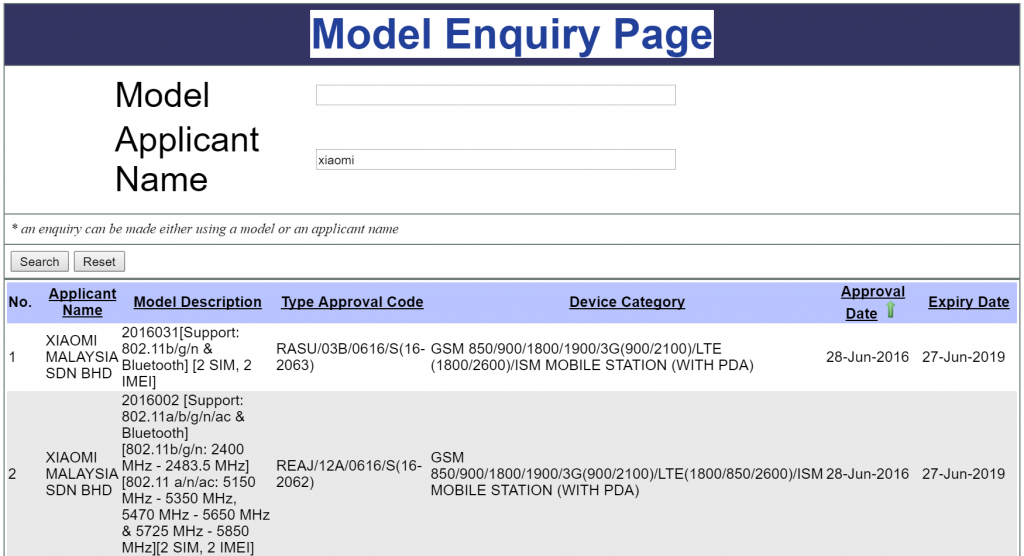Sort by Model Description column header
Viewport: 1024px width, 556px height.
[x=197, y=302]
